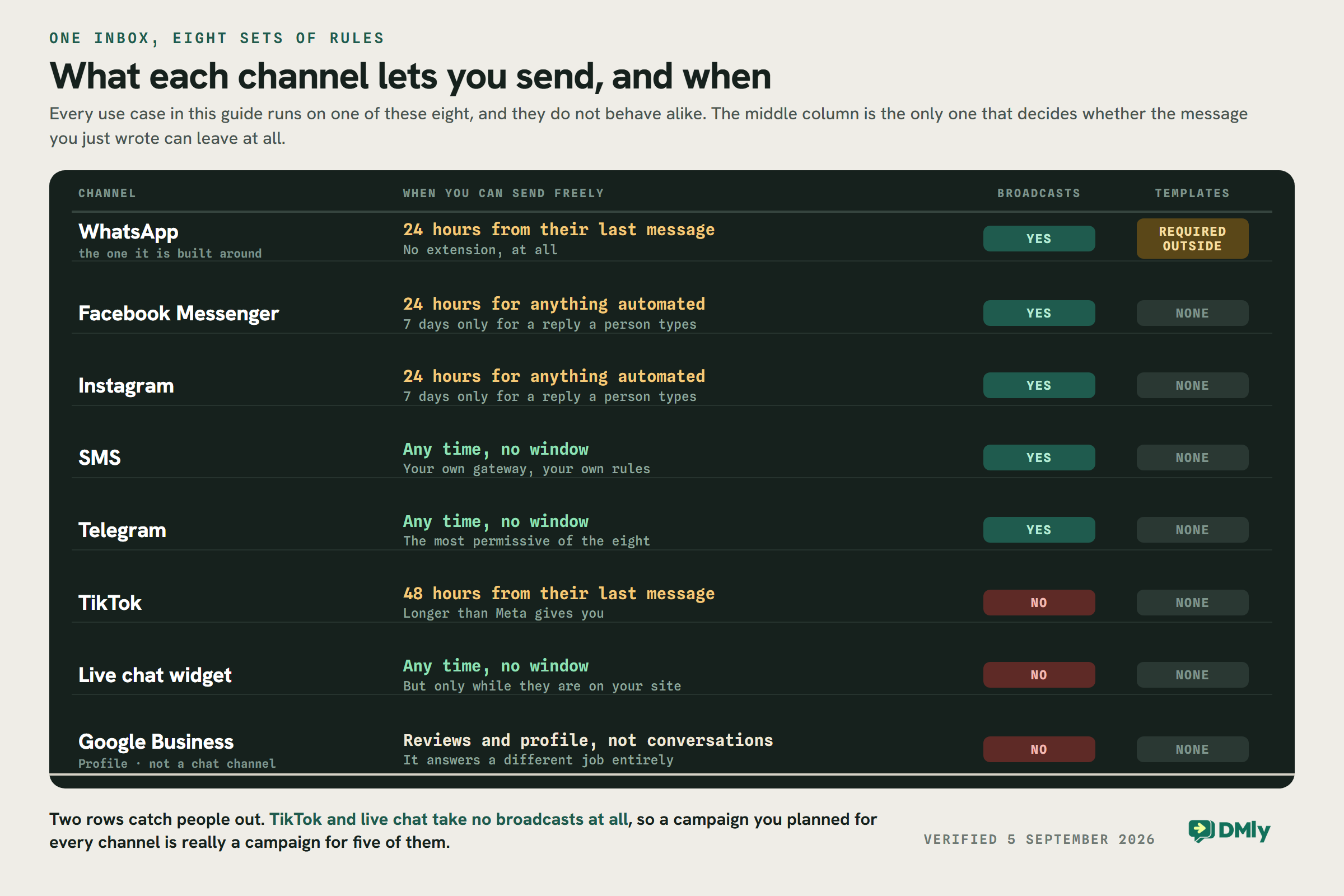Viewport: 1344px width, 896px height.
Task: Click the TEMPLATES column header
Action: [1192, 193]
